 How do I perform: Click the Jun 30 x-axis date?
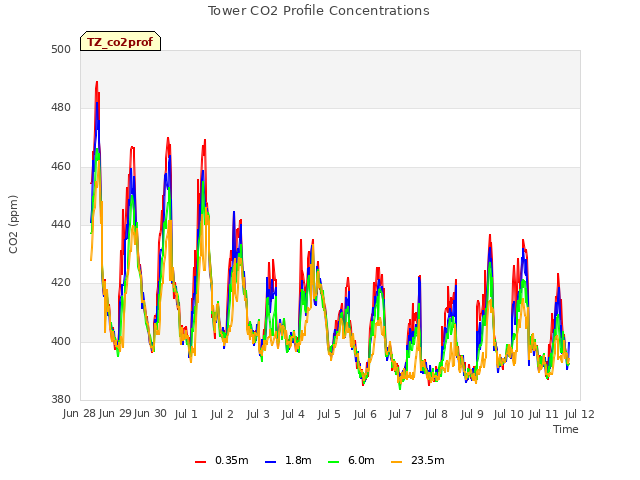click(x=150, y=414)
